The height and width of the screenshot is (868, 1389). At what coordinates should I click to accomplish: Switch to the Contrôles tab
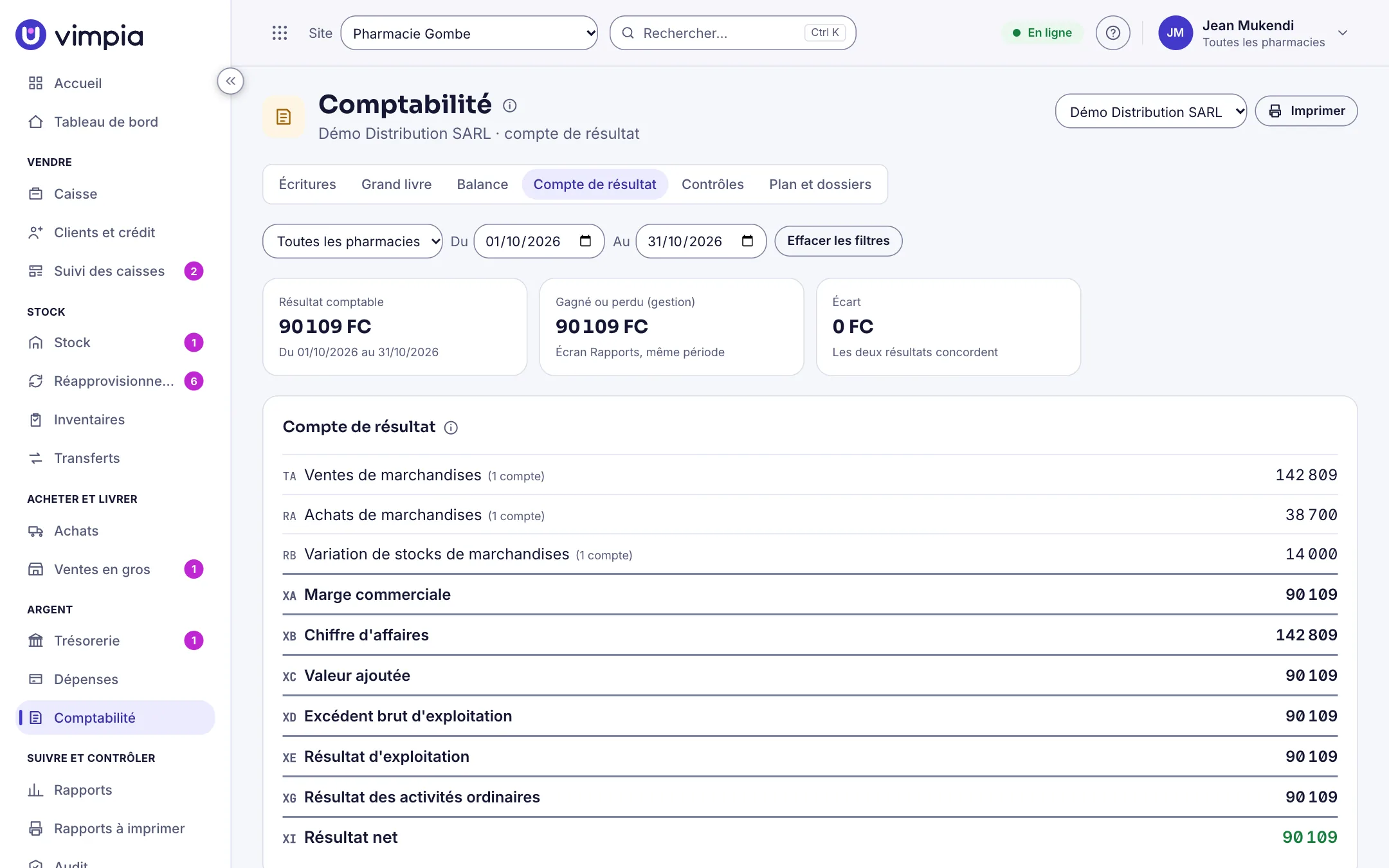pyautogui.click(x=713, y=185)
